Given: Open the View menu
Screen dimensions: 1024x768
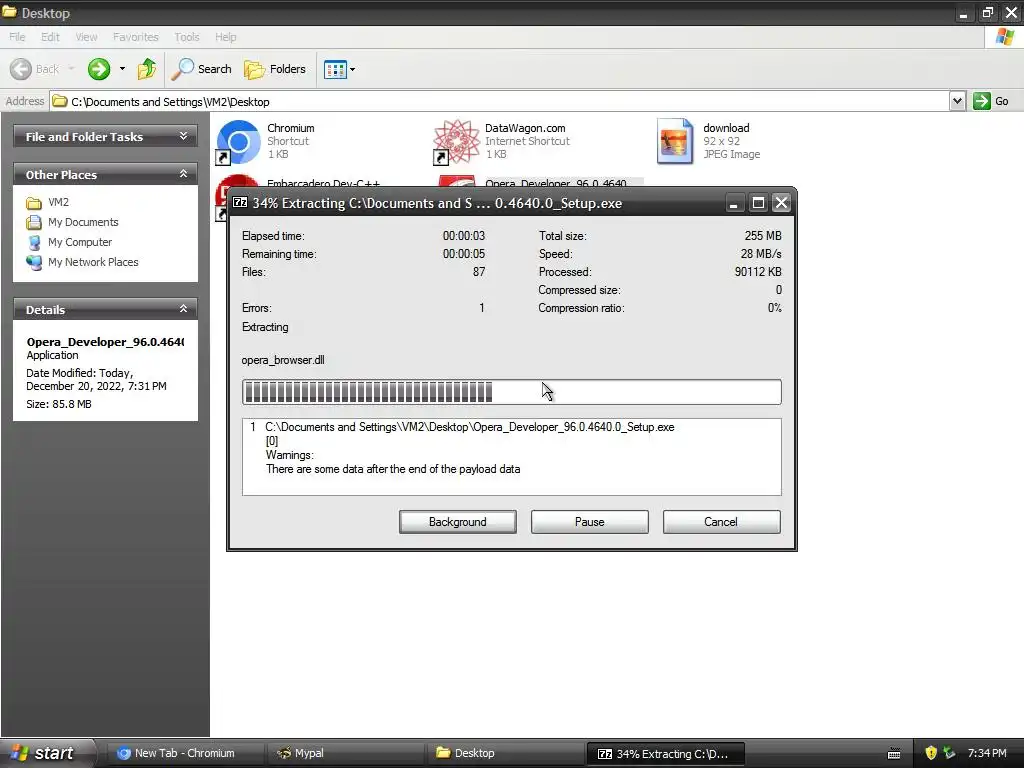Looking at the screenshot, I should [x=86, y=37].
